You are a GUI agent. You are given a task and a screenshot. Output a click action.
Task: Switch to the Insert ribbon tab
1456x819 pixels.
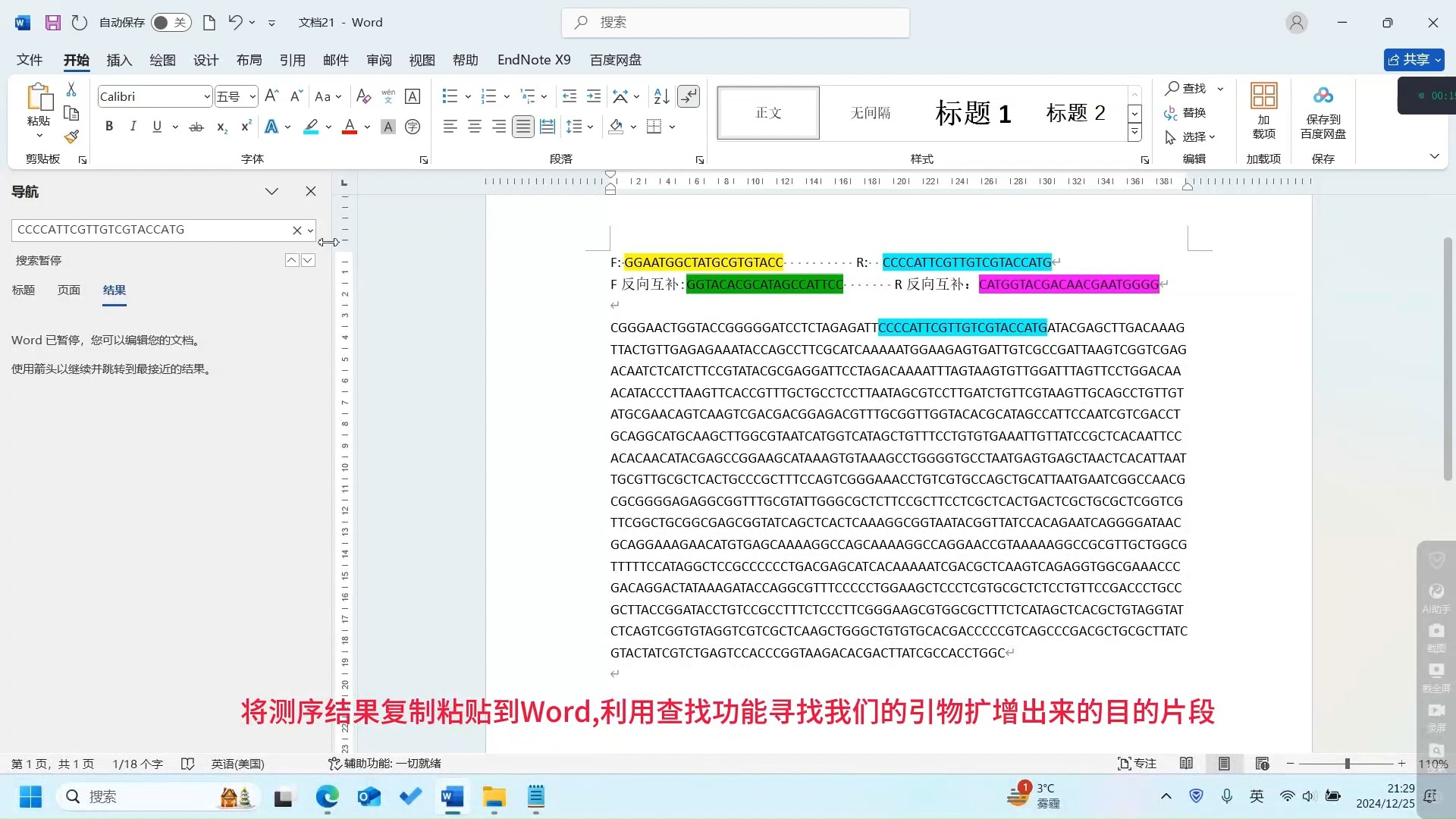pos(119,60)
